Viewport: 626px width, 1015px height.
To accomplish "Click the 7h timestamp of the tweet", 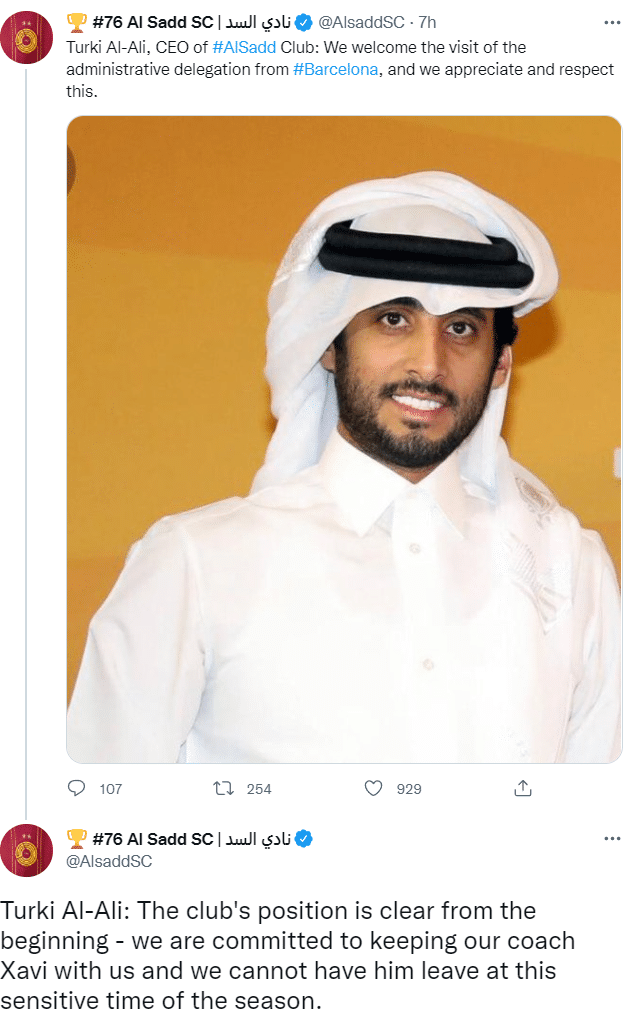I will (x=427, y=22).
